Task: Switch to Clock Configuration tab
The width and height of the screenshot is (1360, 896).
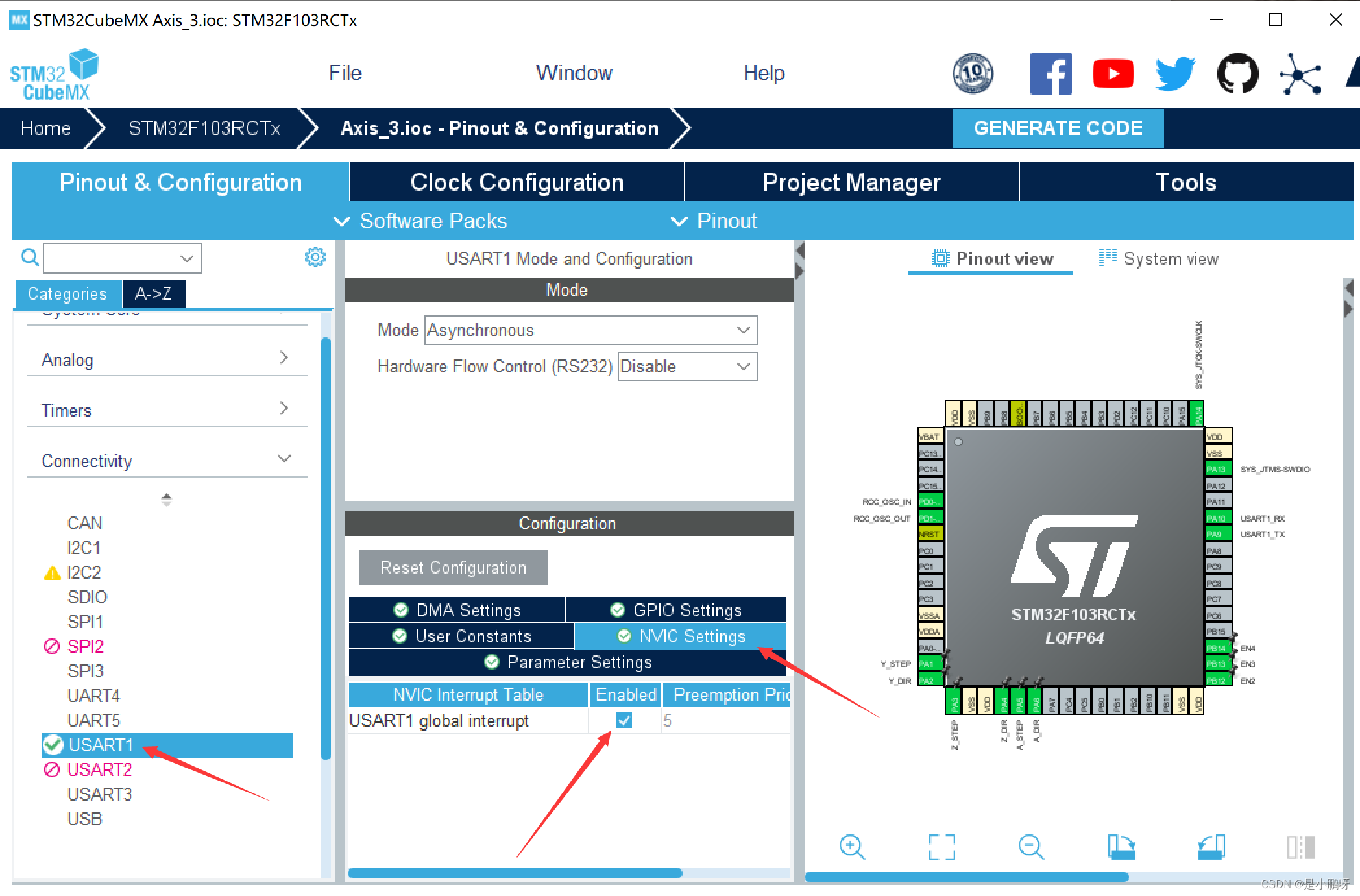Action: (516, 182)
